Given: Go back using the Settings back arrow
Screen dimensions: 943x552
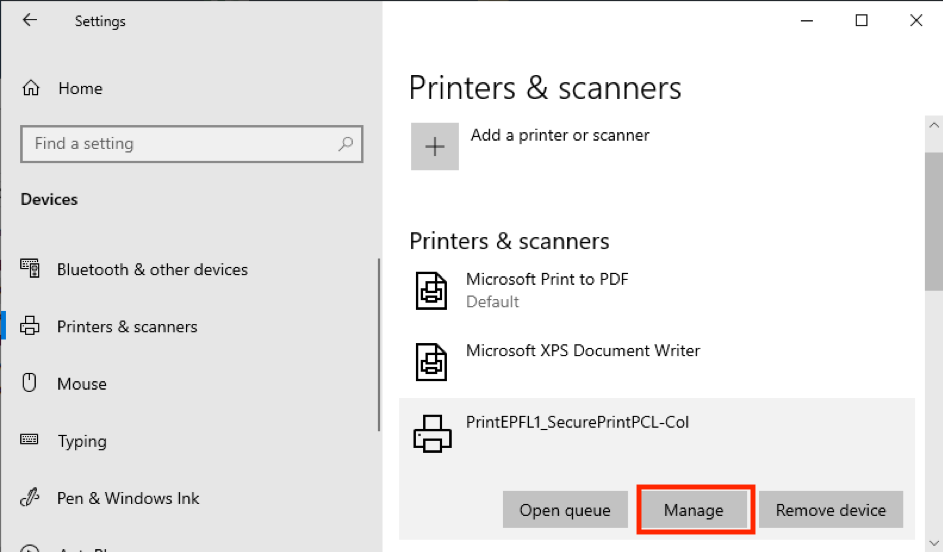Looking at the screenshot, I should (x=29, y=20).
